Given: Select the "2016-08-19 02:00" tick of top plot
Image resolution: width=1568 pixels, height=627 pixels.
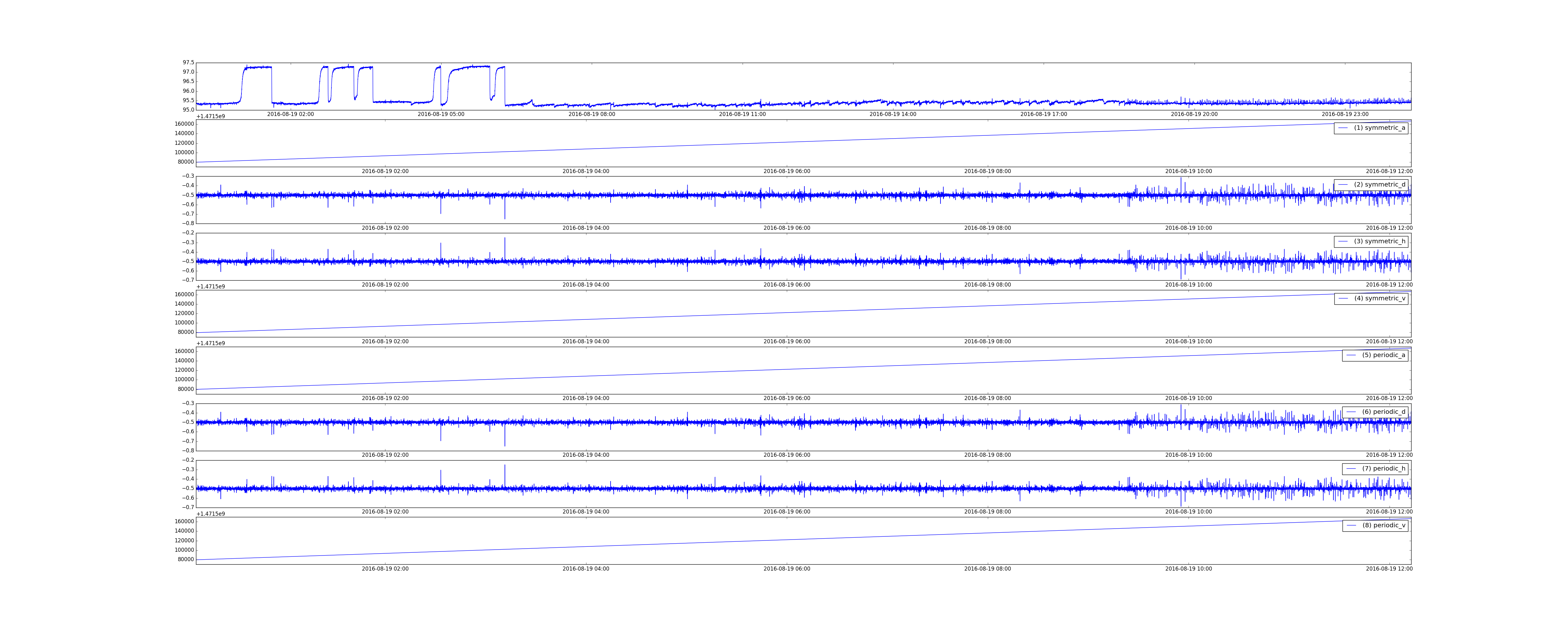Looking at the screenshot, I should [290, 114].
